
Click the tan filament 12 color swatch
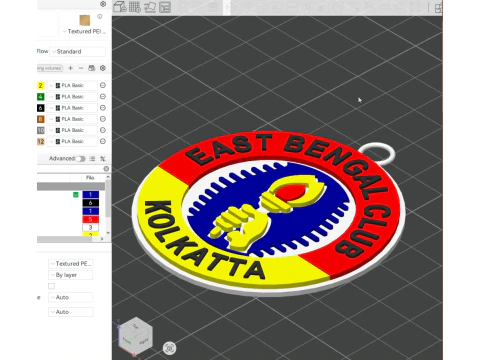(40, 141)
